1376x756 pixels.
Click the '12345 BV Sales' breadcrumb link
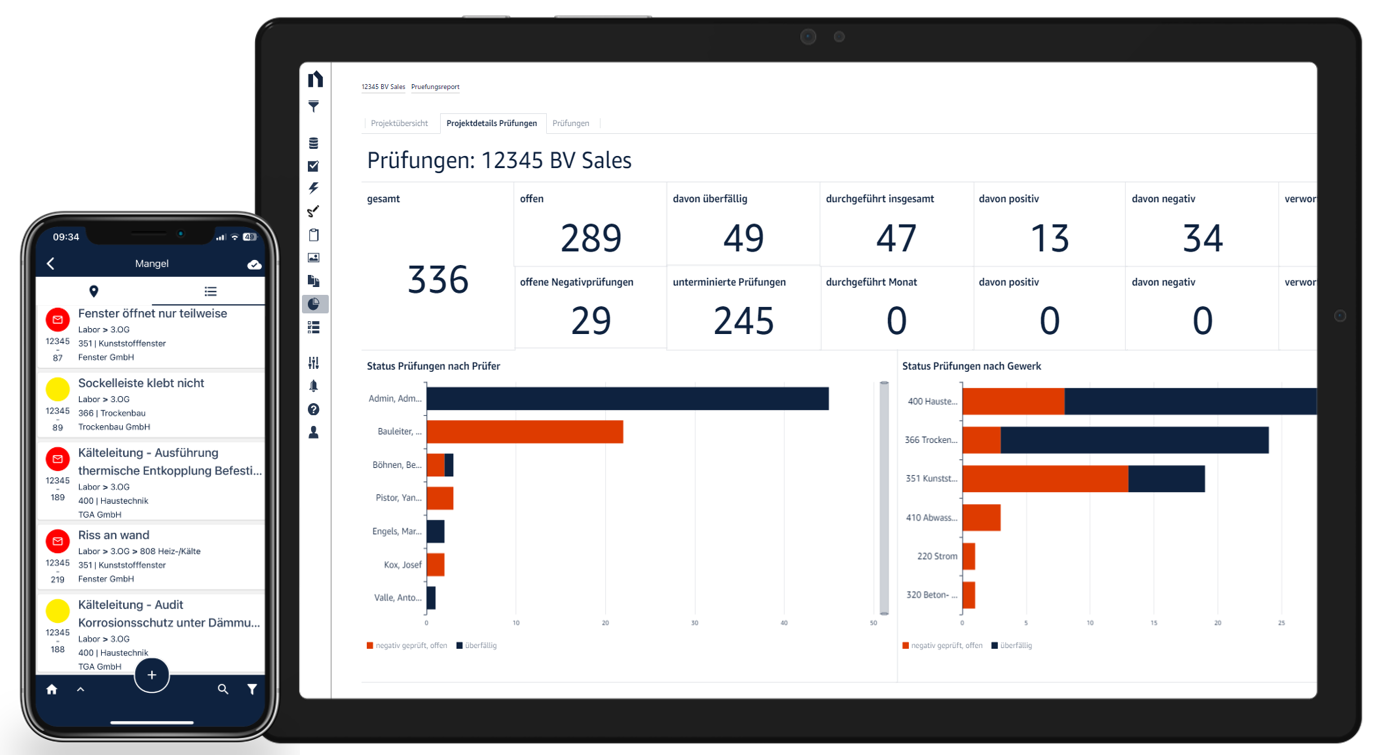(x=383, y=87)
